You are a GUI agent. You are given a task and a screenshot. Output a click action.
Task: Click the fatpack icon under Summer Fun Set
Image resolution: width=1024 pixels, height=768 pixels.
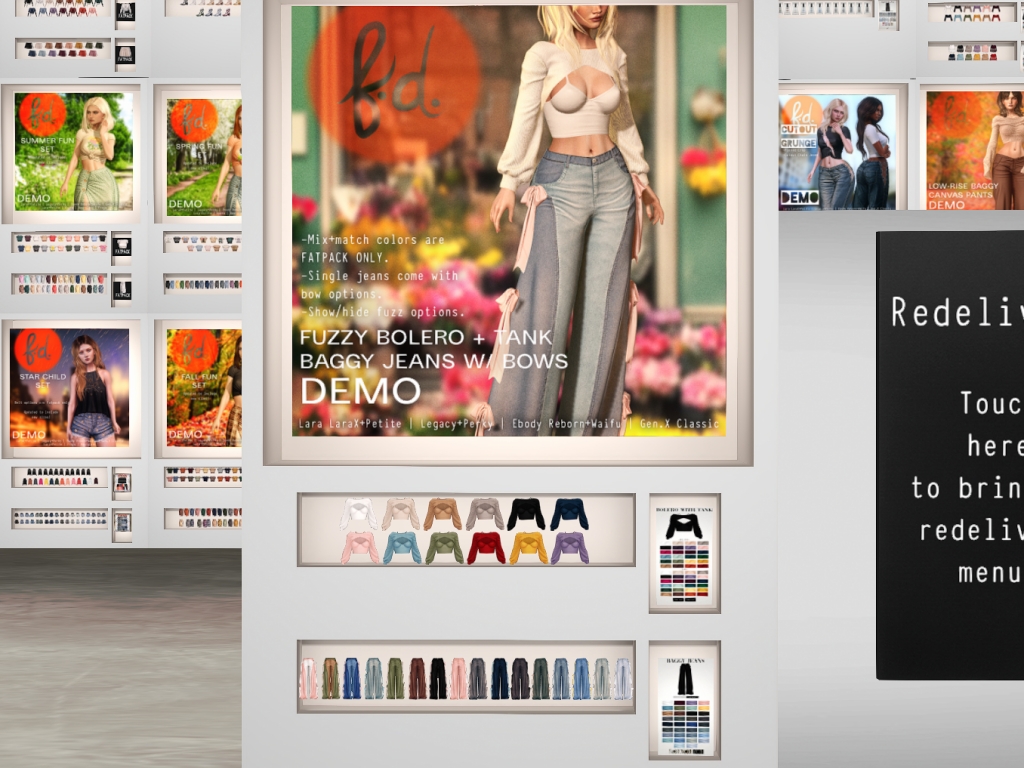pyautogui.click(x=121, y=244)
